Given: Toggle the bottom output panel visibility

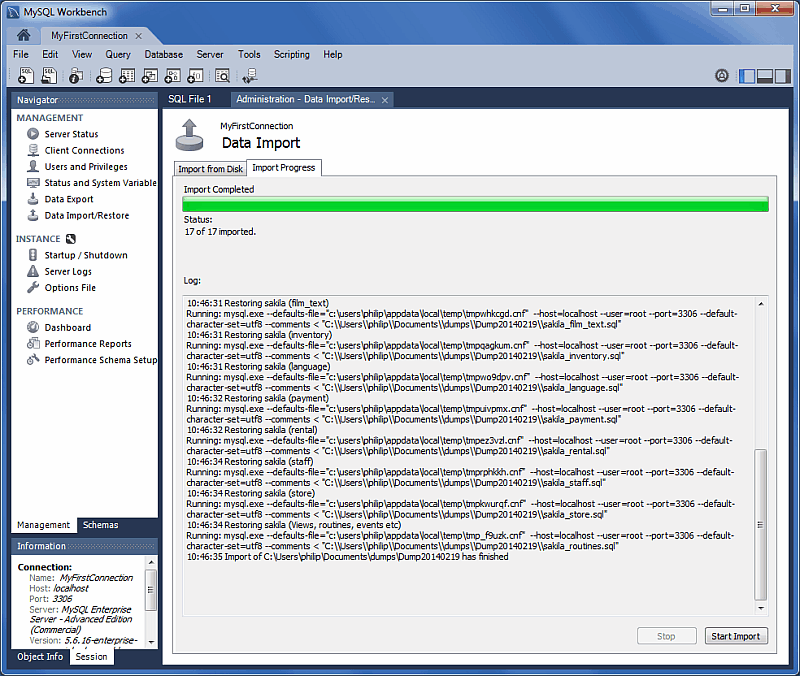Looking at the screenshot, I should click(765, 76).
